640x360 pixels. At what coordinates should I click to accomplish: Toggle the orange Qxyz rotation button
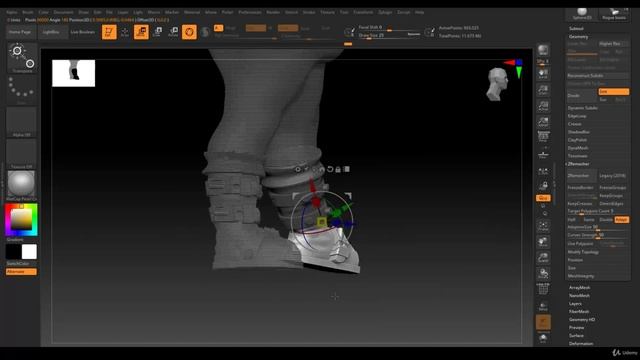point(543,198)
